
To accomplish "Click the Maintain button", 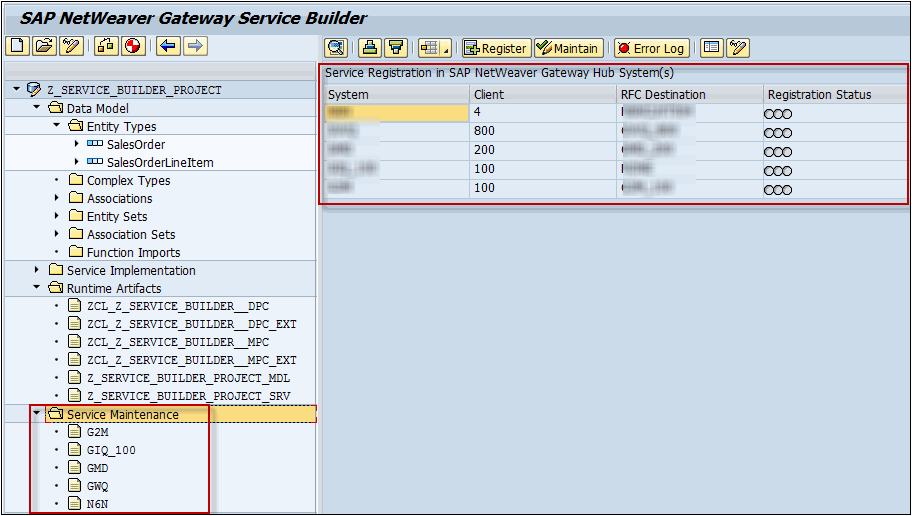I will 567,48.
